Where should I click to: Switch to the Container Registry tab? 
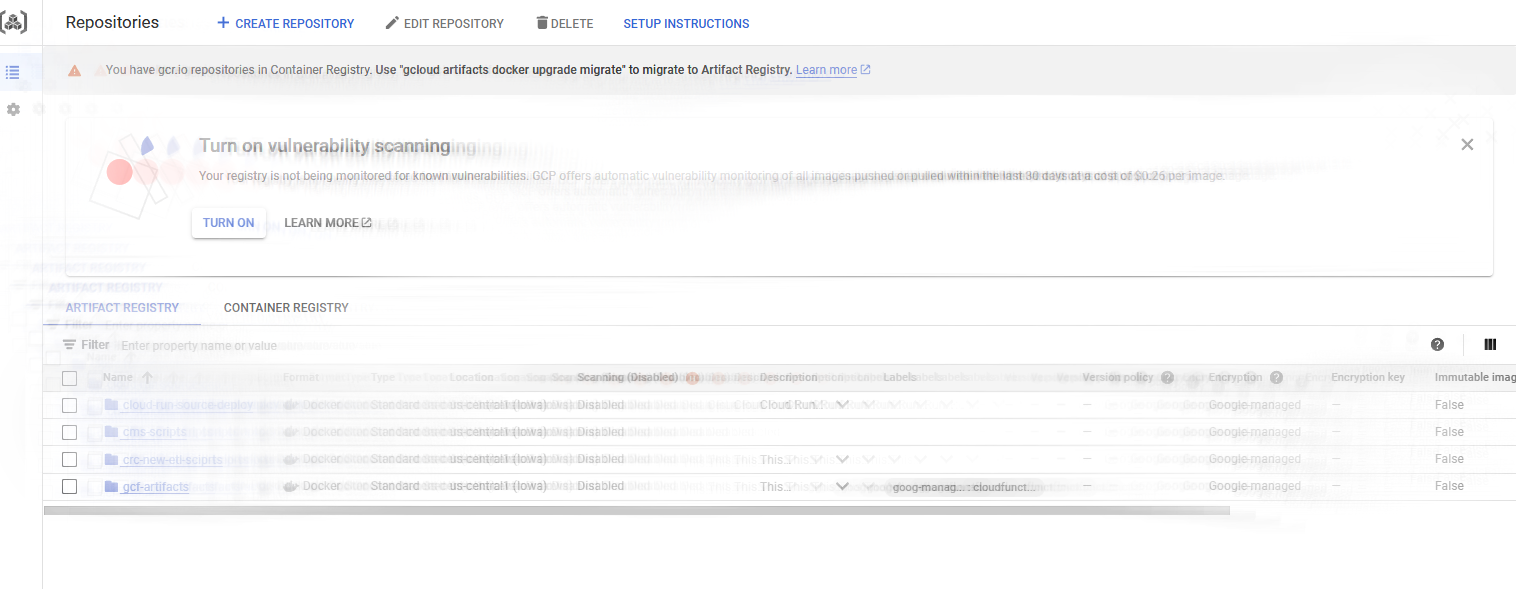(286, 308)
